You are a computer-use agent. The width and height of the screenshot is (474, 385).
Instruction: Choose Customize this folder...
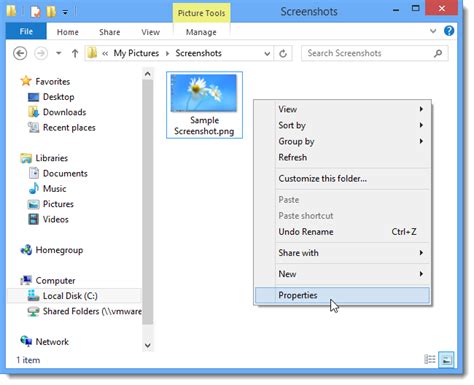[343, 179]
